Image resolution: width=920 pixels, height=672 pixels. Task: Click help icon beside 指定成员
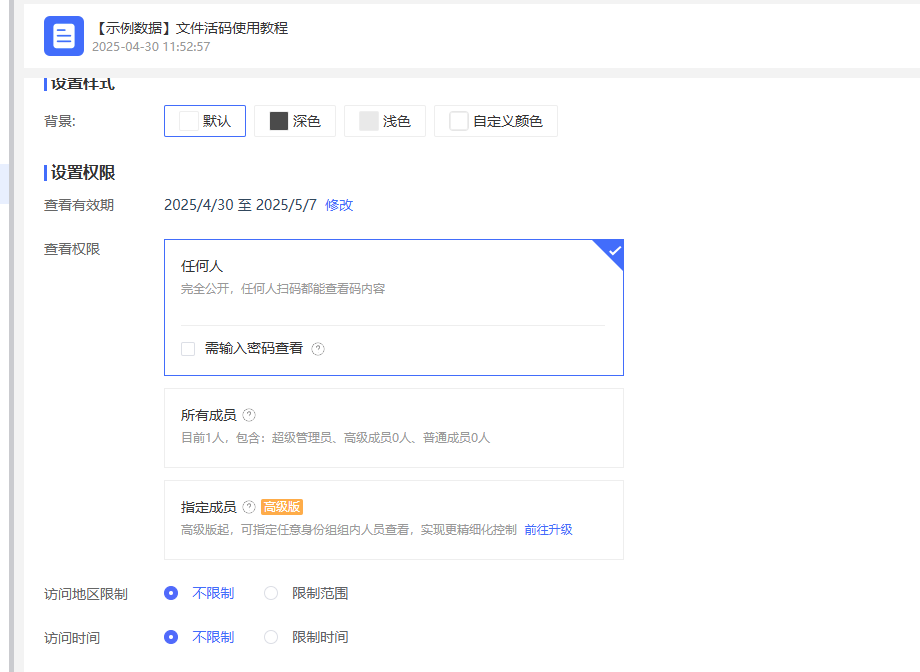249,507
